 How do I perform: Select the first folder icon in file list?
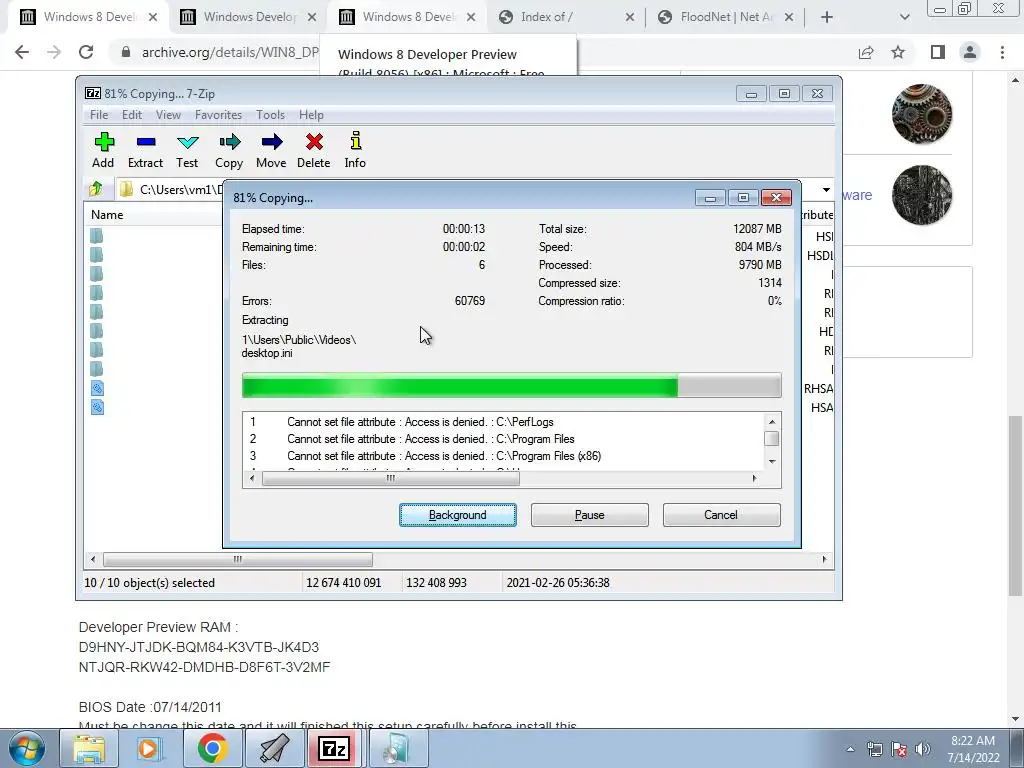[x=97, y=235]
